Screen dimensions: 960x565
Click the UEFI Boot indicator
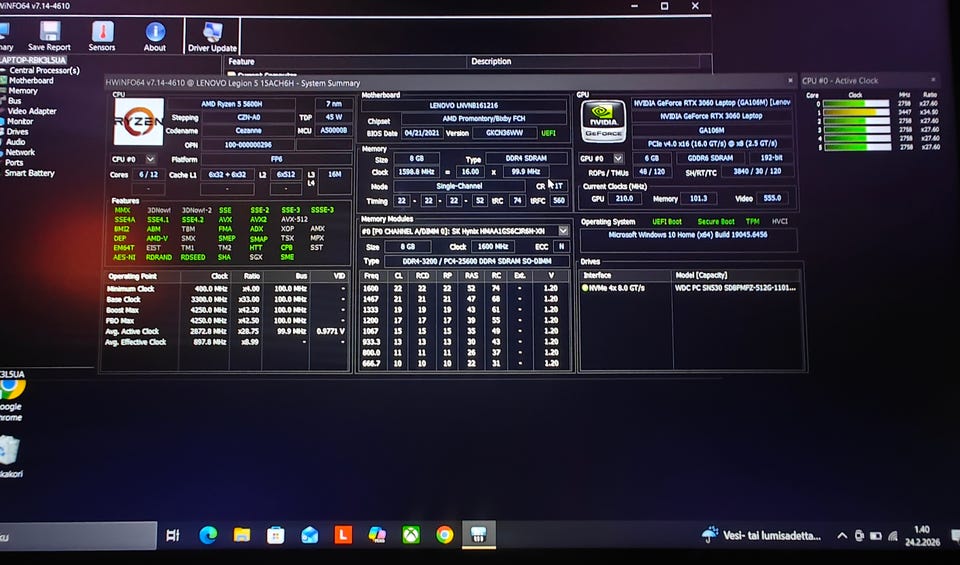(667, 222)
